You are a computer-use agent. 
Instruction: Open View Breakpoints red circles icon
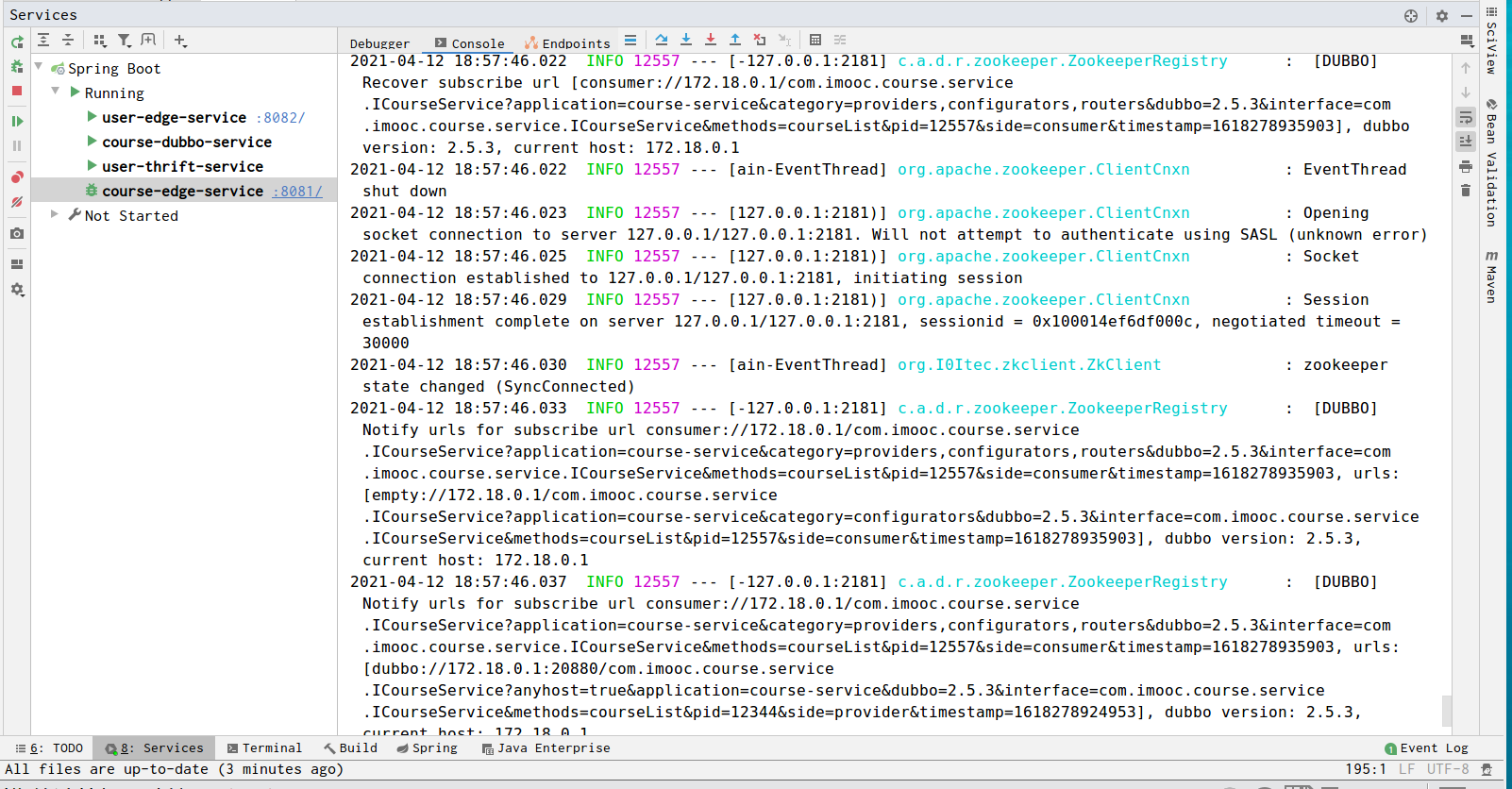pyautogui.click(x=17, y=177)
